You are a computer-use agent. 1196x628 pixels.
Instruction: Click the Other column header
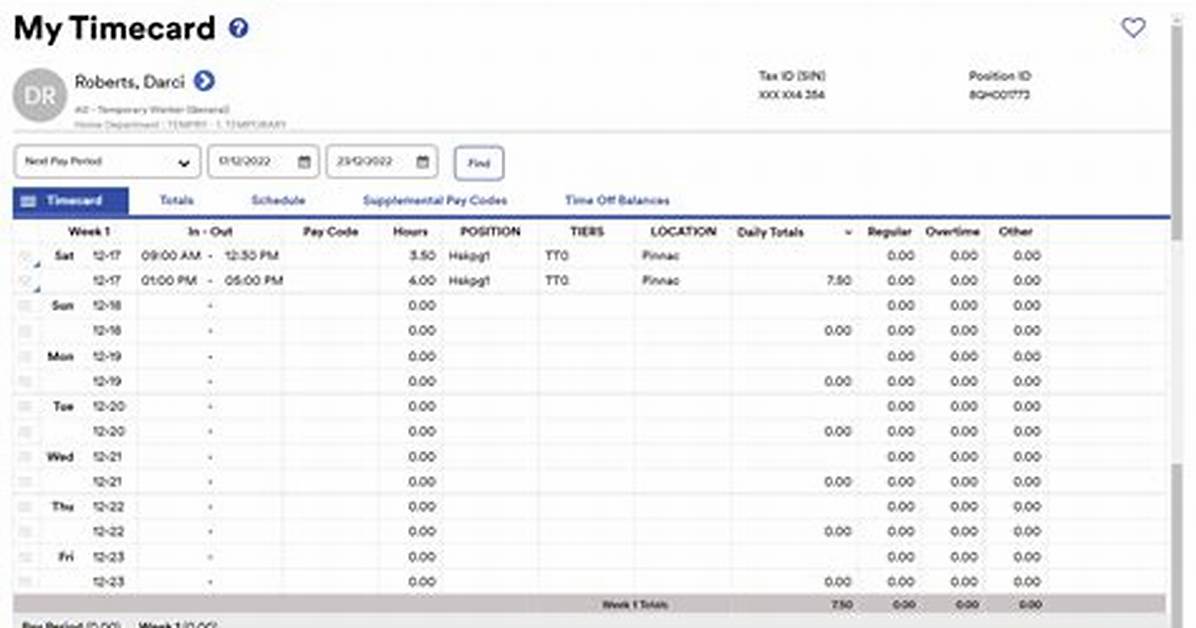[1016, 231]
